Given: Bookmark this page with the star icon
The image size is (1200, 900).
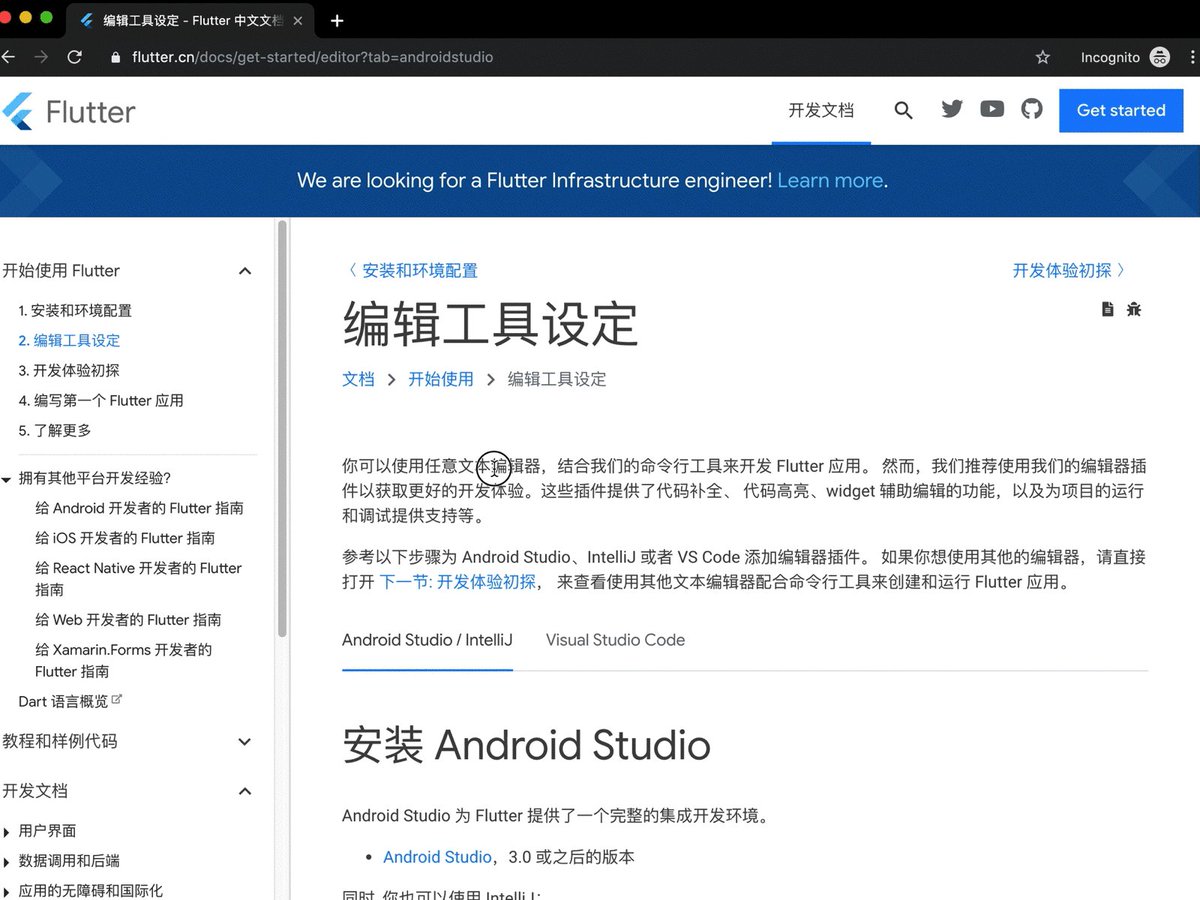Looking at the screenshot, I should click(x=1042, y=58).
